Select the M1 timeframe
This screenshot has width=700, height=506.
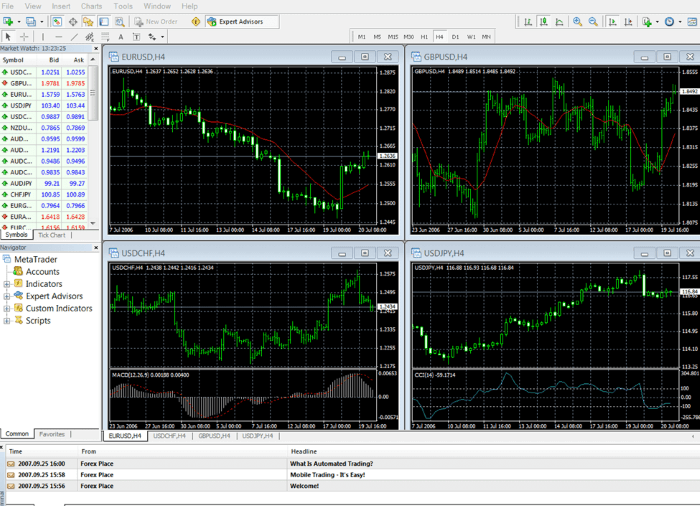(362, 37)
